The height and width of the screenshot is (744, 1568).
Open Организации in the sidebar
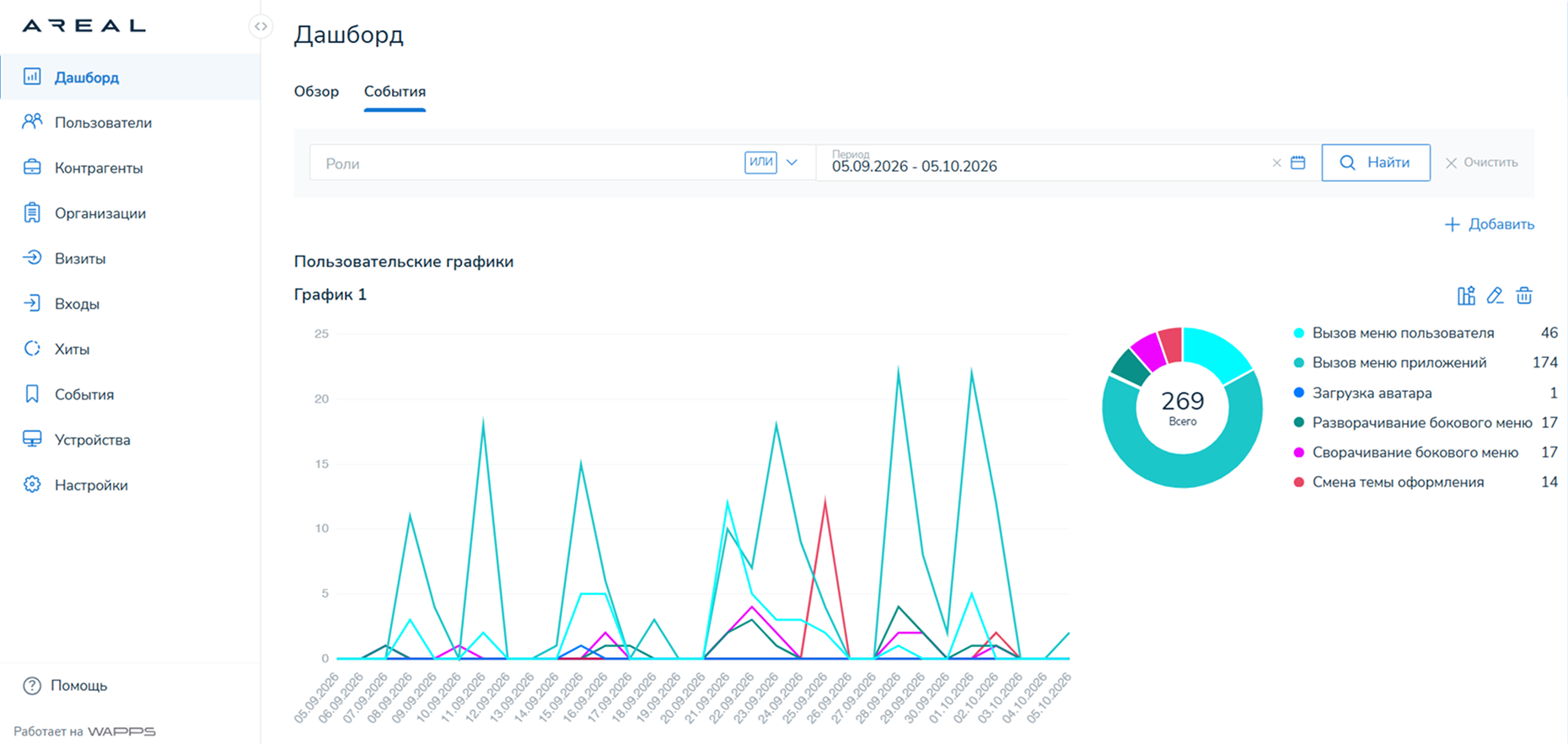pos(130,213)
